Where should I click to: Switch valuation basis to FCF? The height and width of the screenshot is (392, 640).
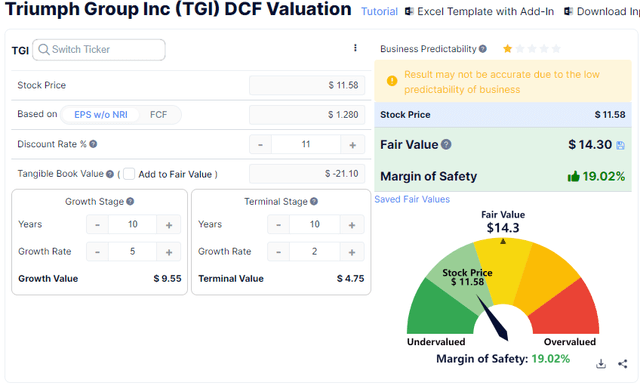[x=158, y=115]
